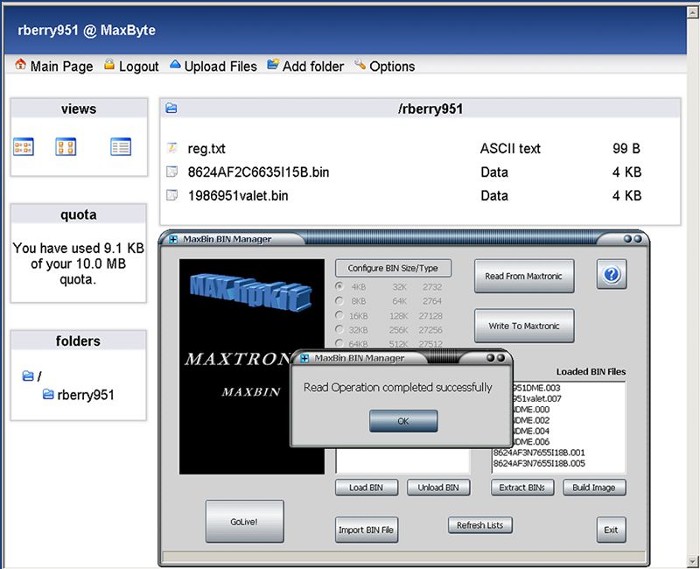Image resolution: width=700 pixels, height=569 pixels.
Task: Click the Read From Maxtronic button
Action: (x=524, y=276)
